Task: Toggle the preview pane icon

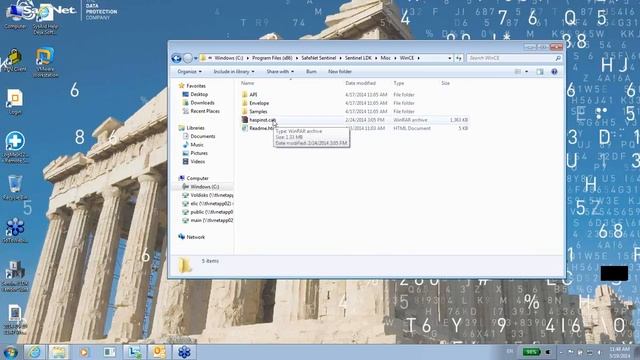Action: (x=540, y=71)
